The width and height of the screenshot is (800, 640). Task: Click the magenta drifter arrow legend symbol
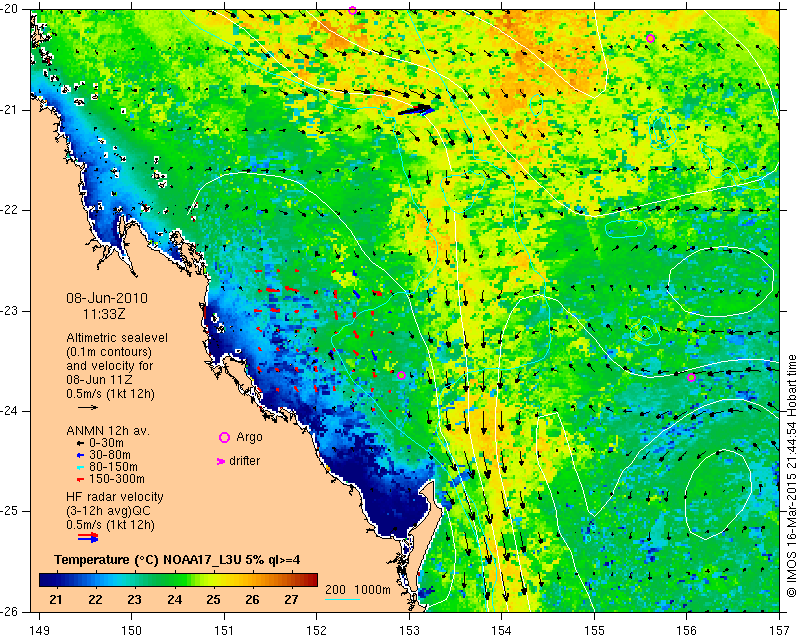click(x=221, y=461)
